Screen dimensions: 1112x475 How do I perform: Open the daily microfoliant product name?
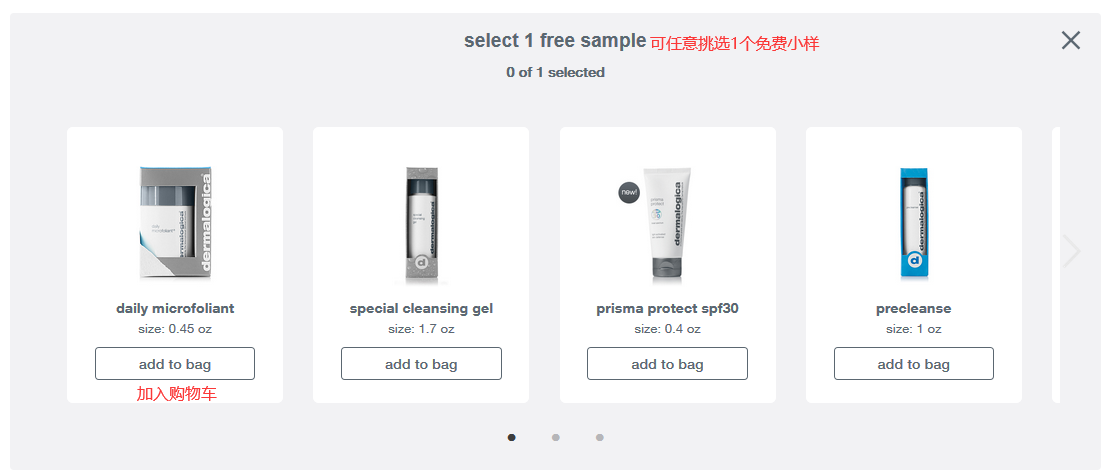tap(175, 308)
